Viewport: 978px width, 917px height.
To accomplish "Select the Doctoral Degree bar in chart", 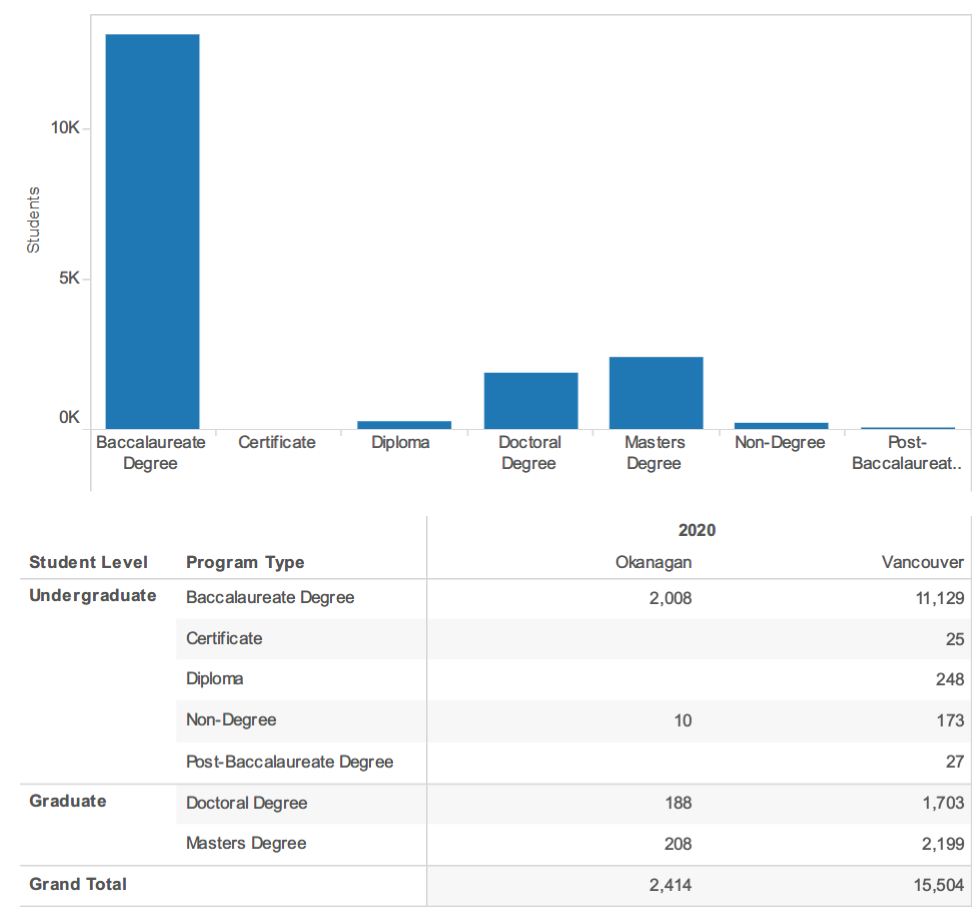I will click(x=531, y=400).
